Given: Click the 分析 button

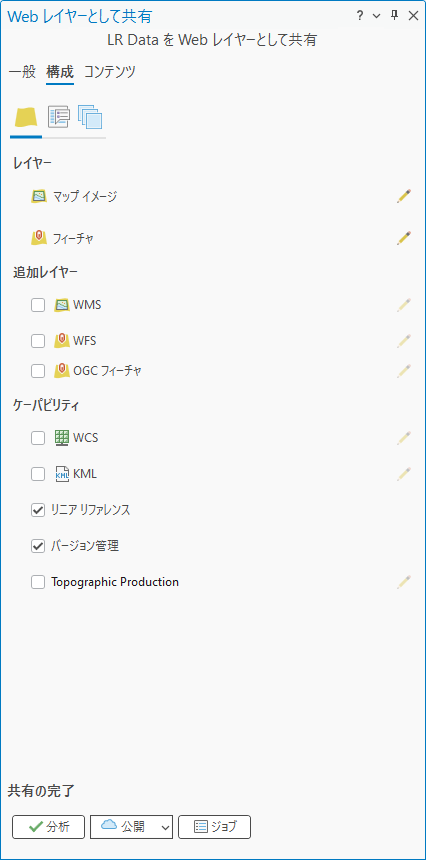Looking at the screenshot, I should click(x=49, y=827).
